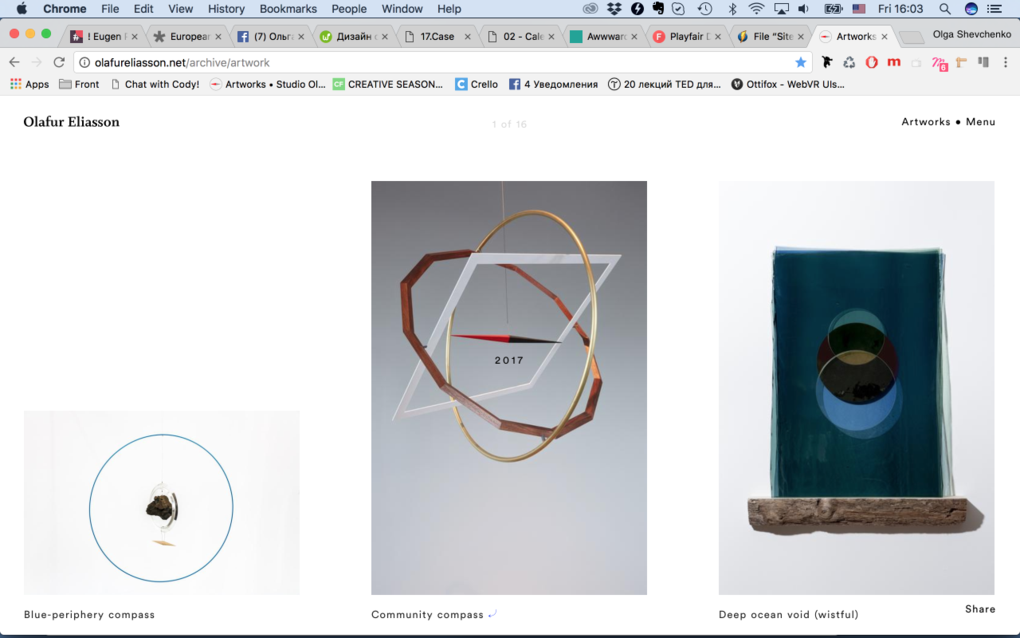This screenshot has width=1020, height=638.
Task: Click the volume speaker icon
Action: pos(804,9)
